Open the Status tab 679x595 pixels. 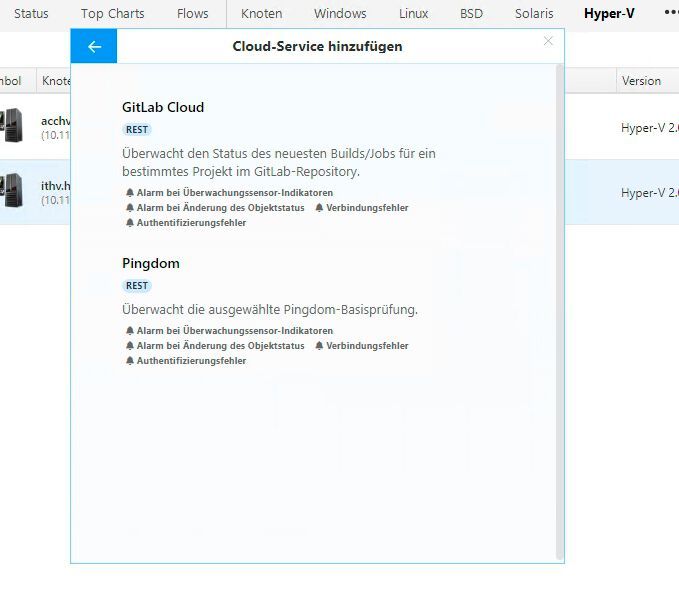click(x=31, y=13)
